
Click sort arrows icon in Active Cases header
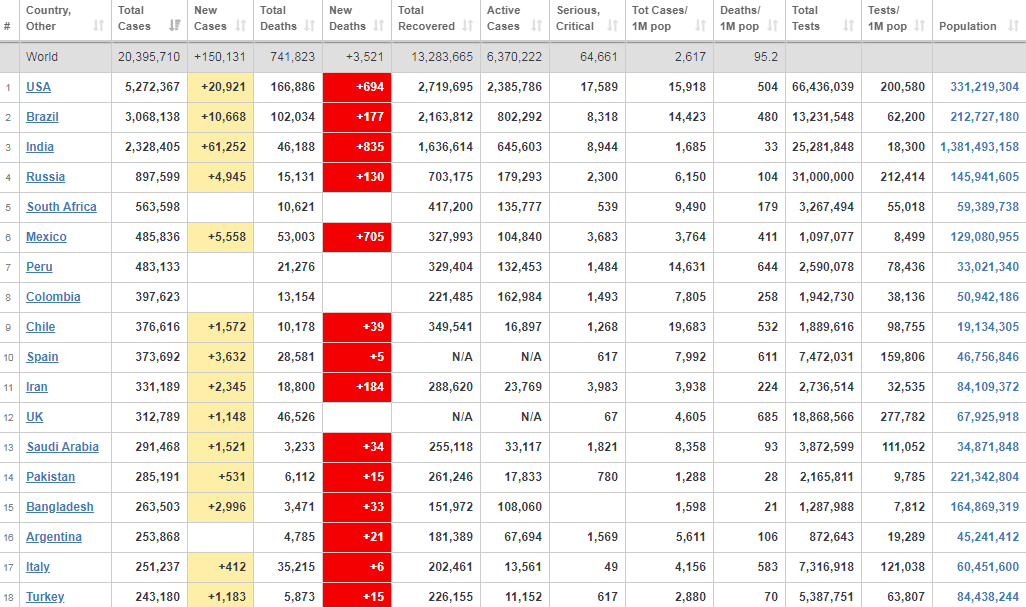535,26
